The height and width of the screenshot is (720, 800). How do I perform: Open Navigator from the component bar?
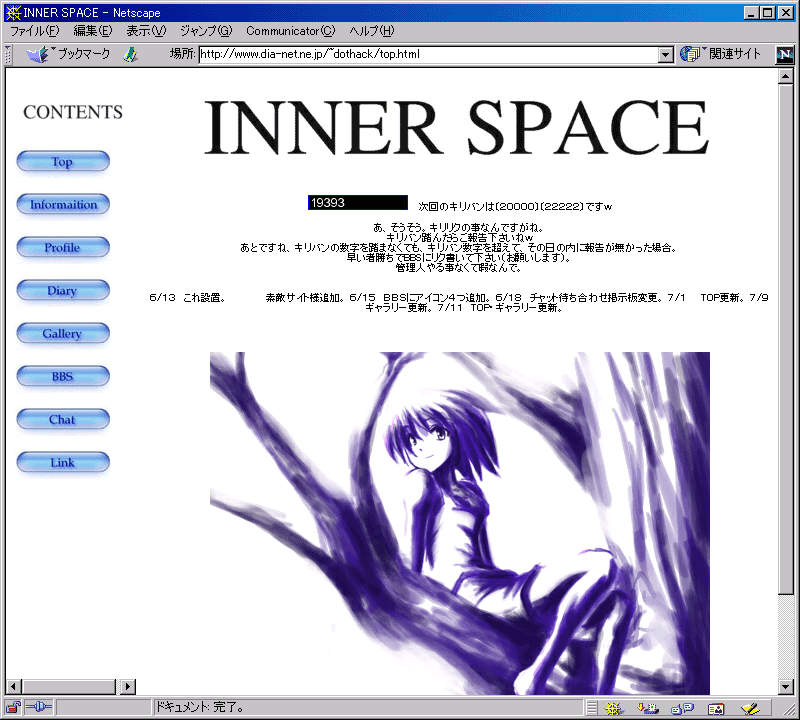point(614,708)
